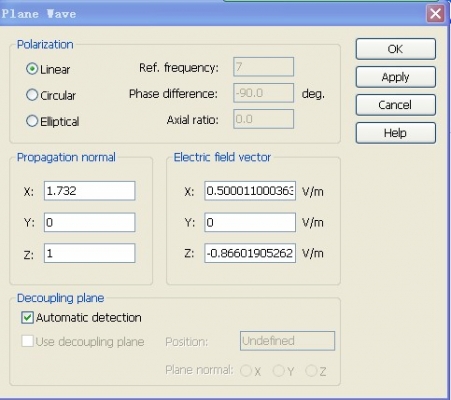Click the 'deg.' unit label

point(313,94)
